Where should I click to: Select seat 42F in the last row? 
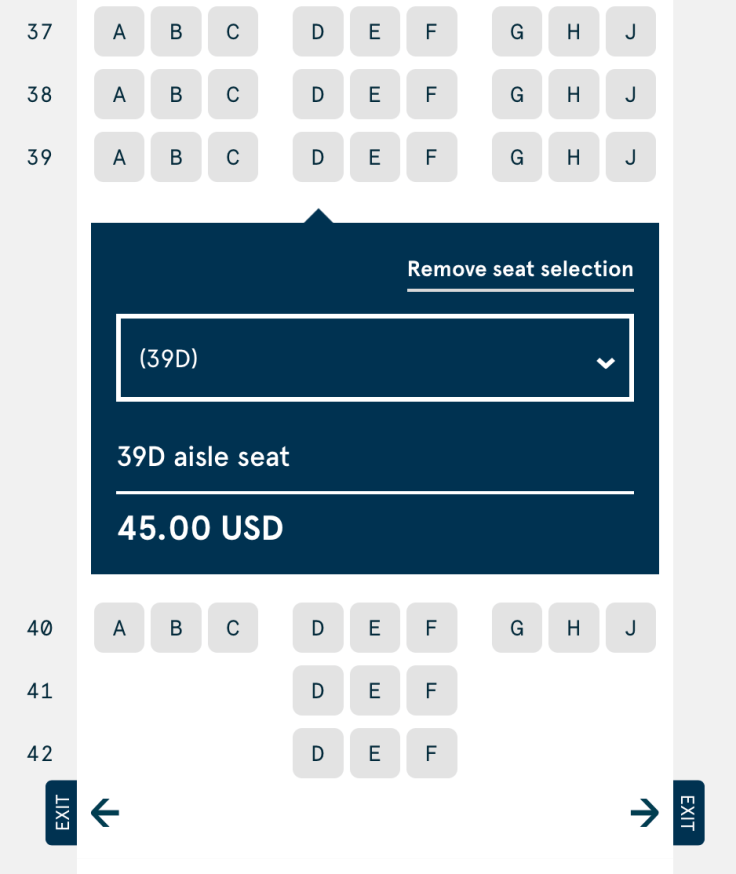[431, 753]
